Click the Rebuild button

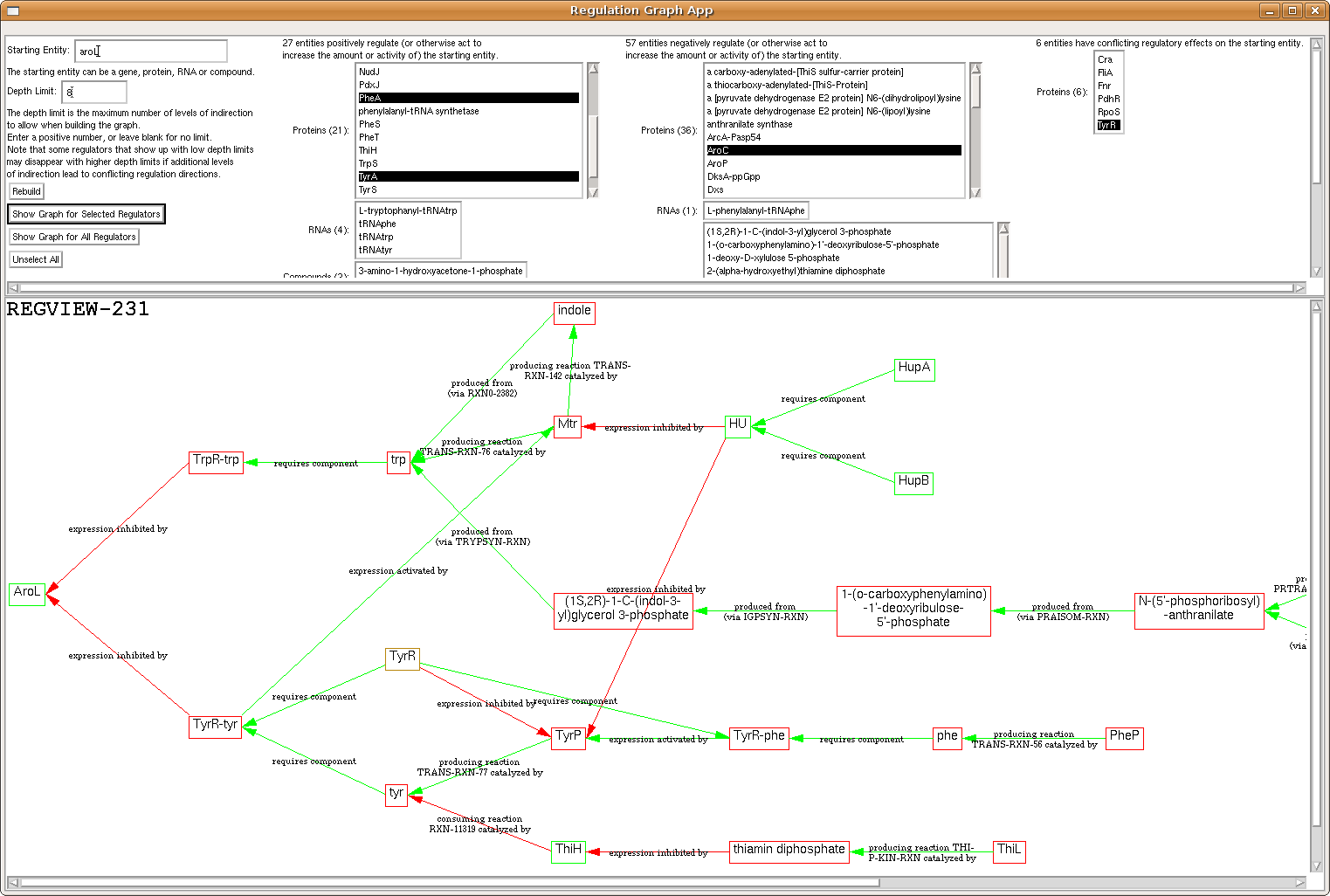[26, 191]
